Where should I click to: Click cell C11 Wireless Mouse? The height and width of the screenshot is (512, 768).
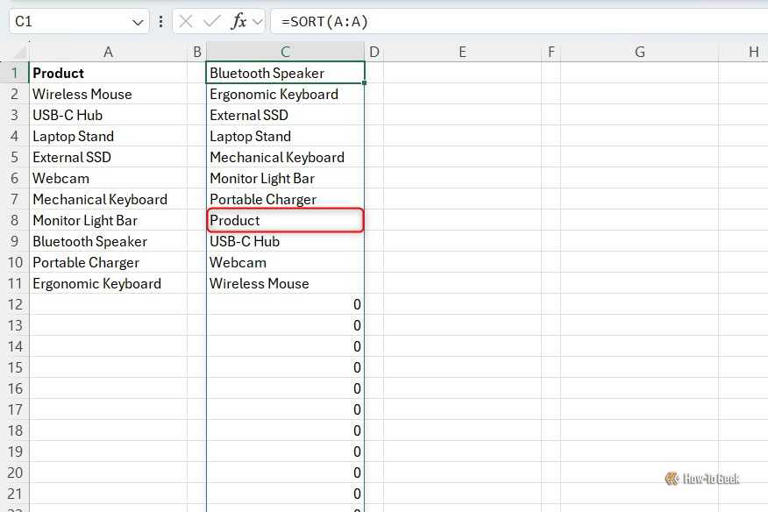pyautogui.click(x=286, y=284)
